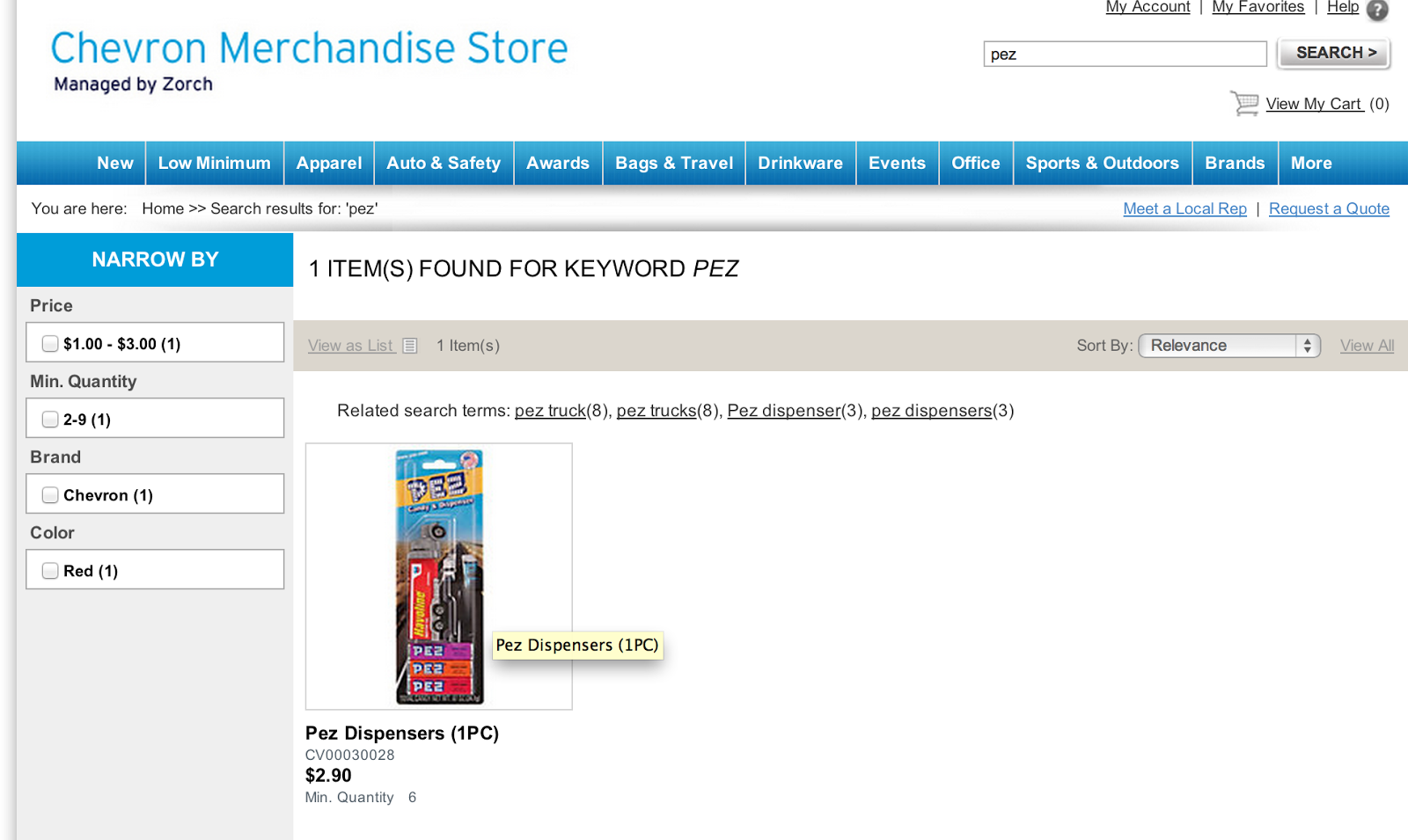Open the Brands navigation menu
Screen dimensions: 1408x840
pos(1235,163)
